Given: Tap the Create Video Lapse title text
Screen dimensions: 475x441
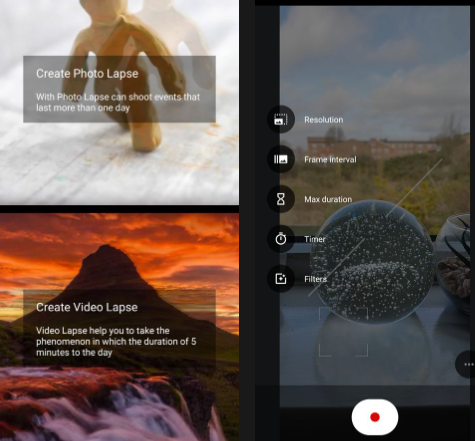Looking at the screenshot, I should 87,307.
